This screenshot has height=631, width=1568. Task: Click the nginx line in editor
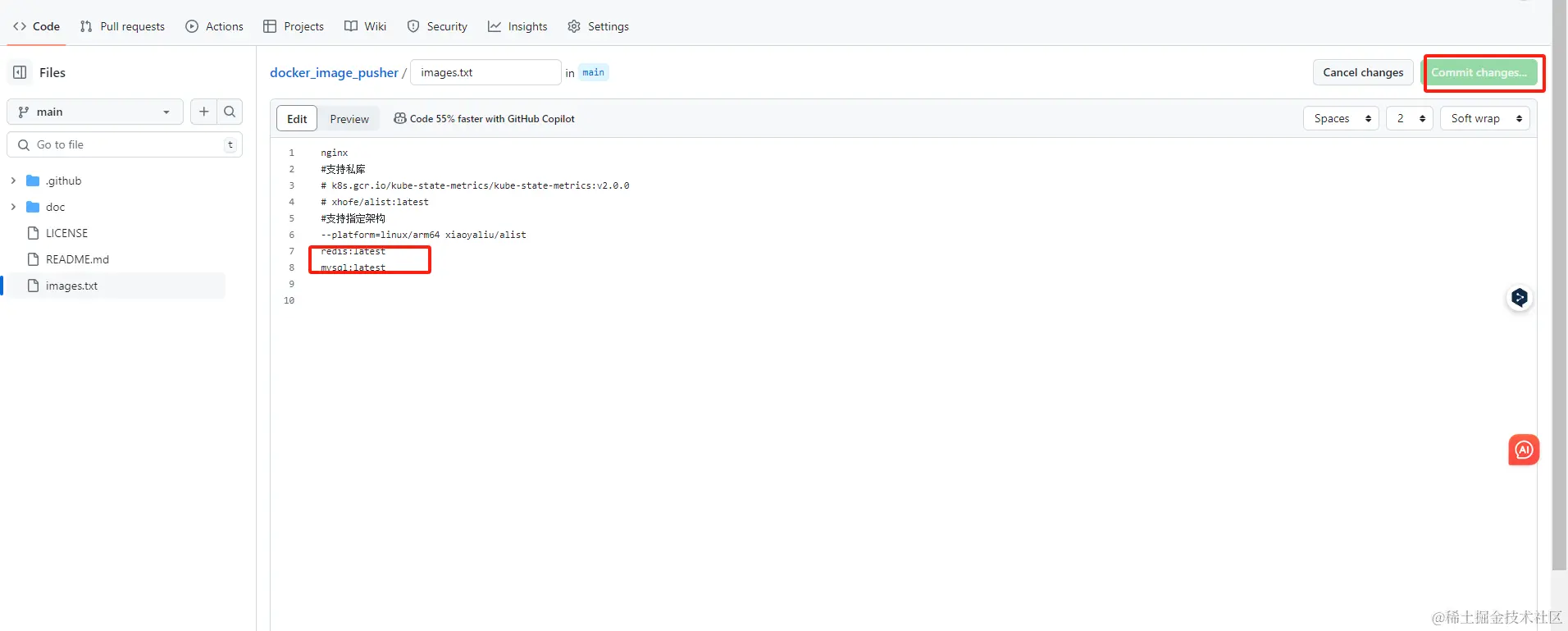click(335, 153)
